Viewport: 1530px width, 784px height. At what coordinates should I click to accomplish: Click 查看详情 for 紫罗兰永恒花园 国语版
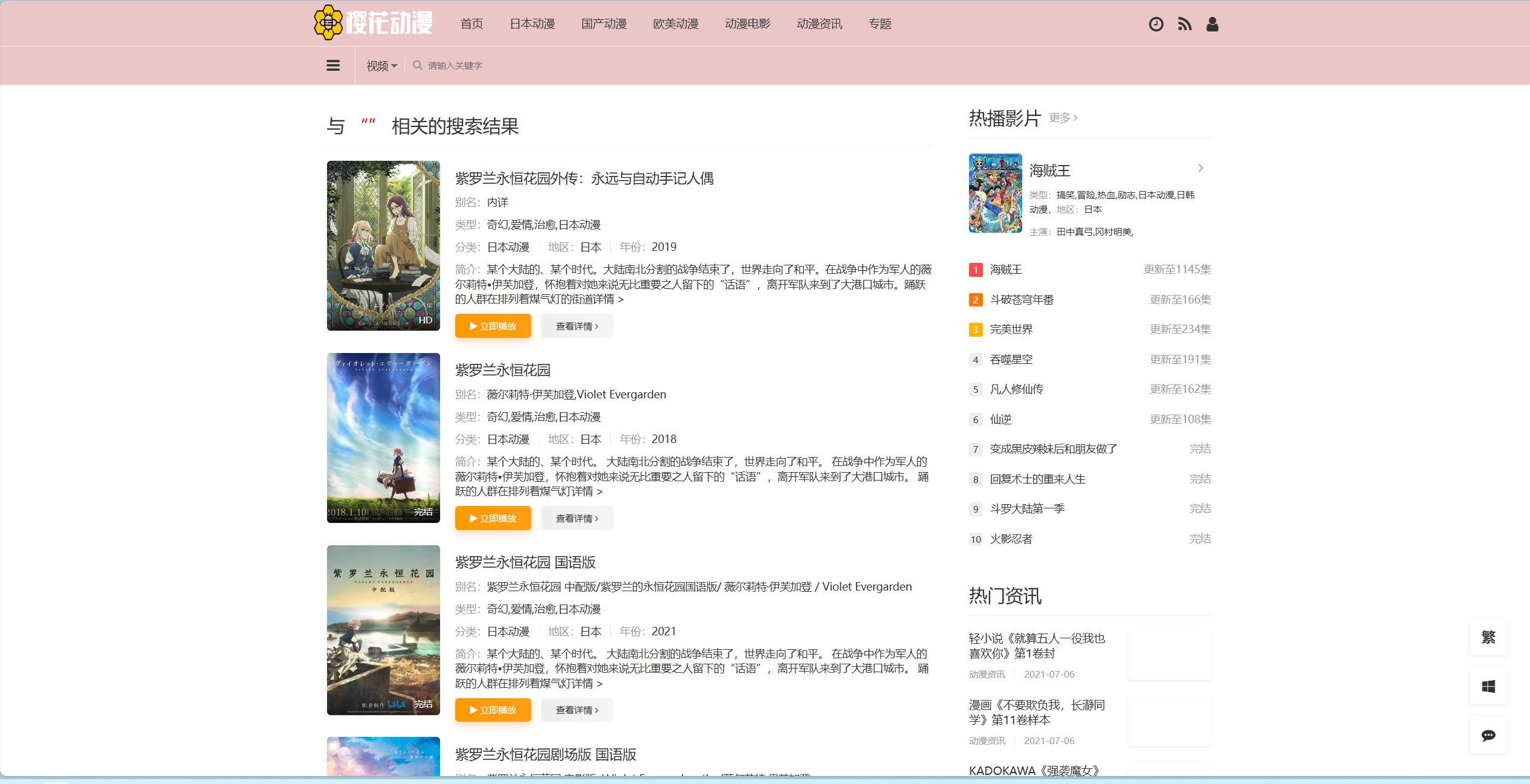[x=577, y=710]
